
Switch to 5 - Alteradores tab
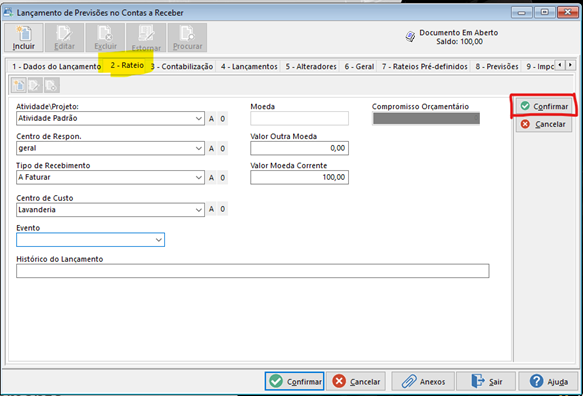[311, 67]
